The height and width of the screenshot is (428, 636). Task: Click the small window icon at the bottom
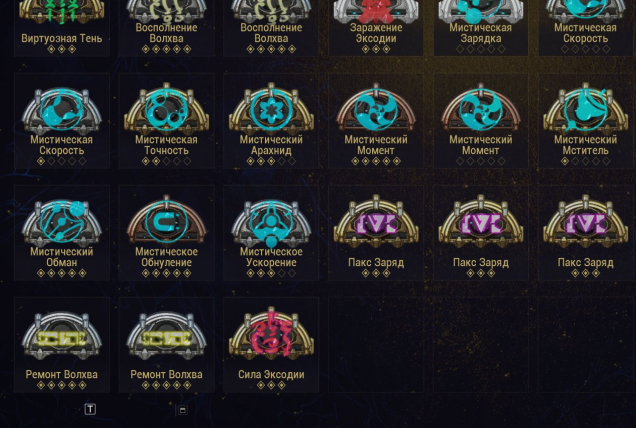pyautogui.click(x=183, y=410)
